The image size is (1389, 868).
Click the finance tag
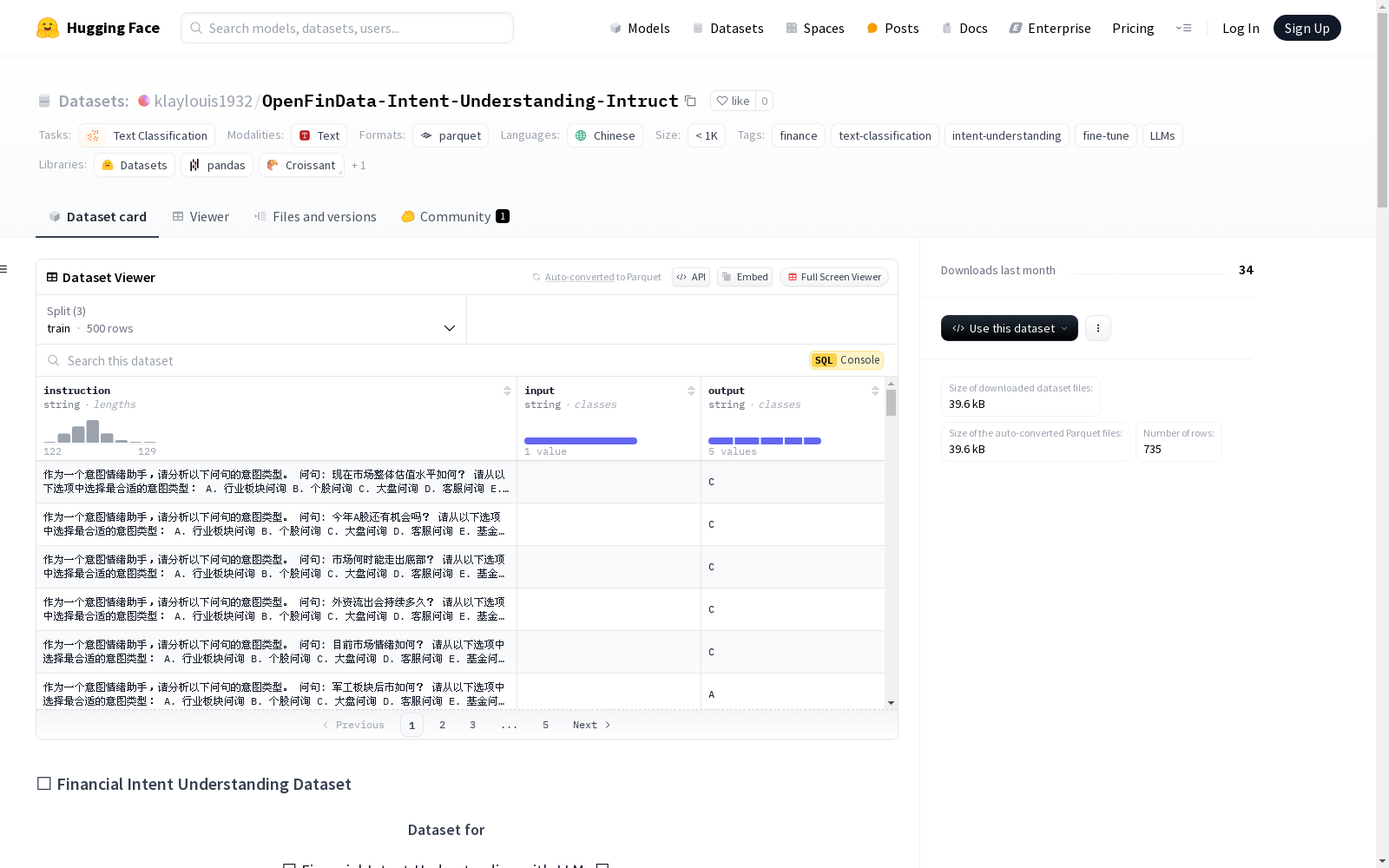[x=799, y=135]
